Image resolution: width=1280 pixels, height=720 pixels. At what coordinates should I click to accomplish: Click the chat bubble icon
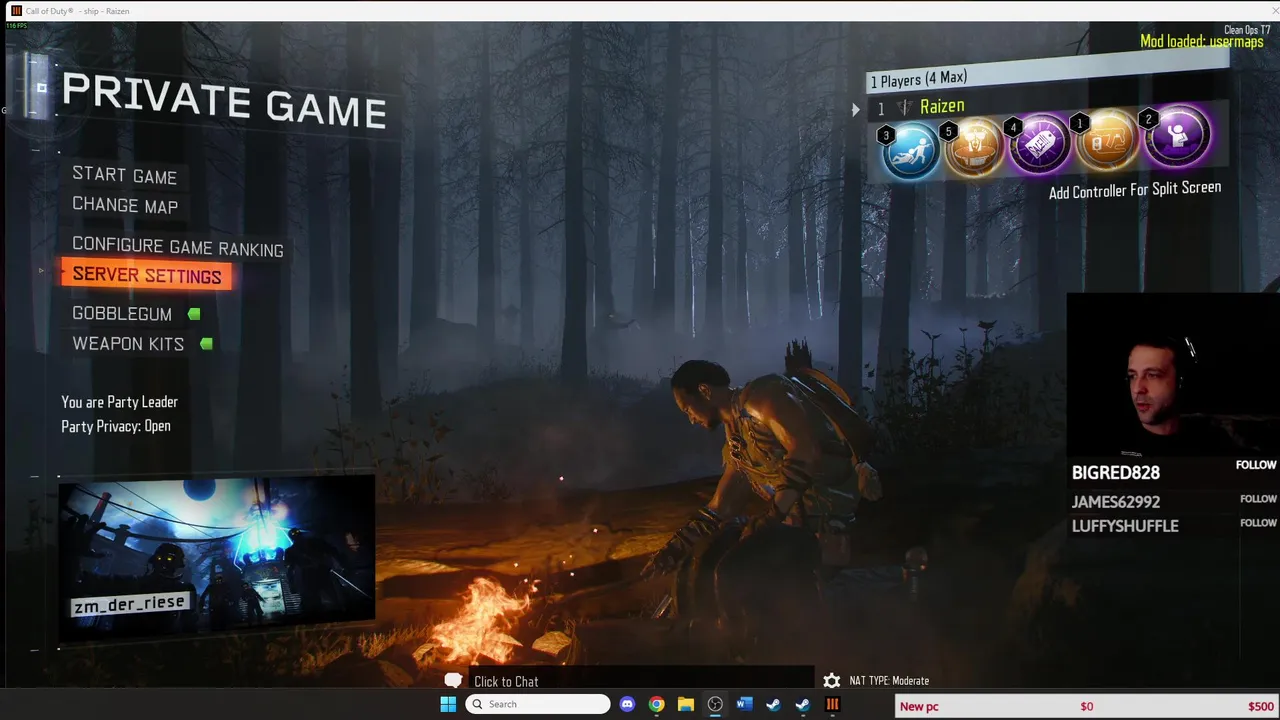(x=453, y=681)
